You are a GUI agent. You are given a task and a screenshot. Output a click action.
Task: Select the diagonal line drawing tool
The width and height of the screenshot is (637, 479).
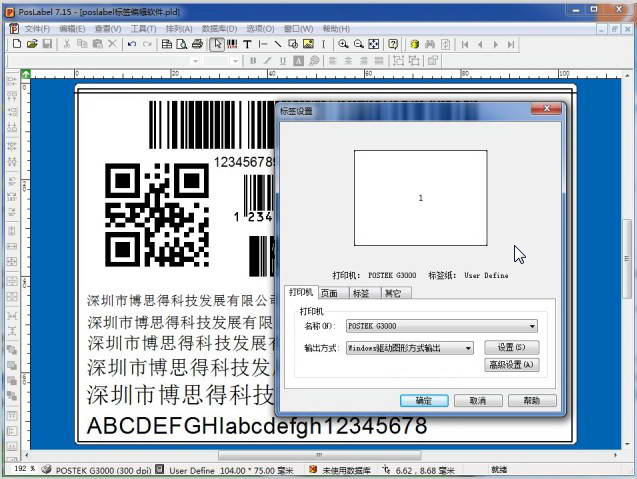click(278, 44)
